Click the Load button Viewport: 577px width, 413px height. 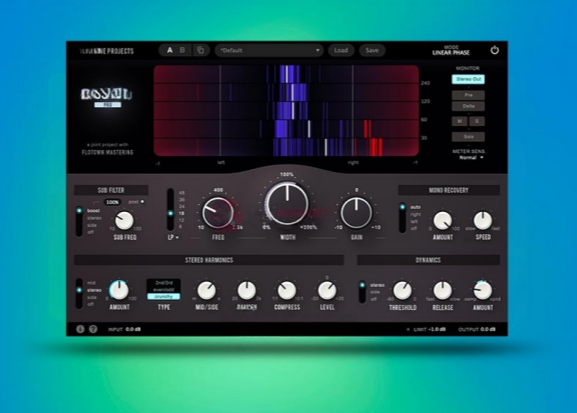341,50
